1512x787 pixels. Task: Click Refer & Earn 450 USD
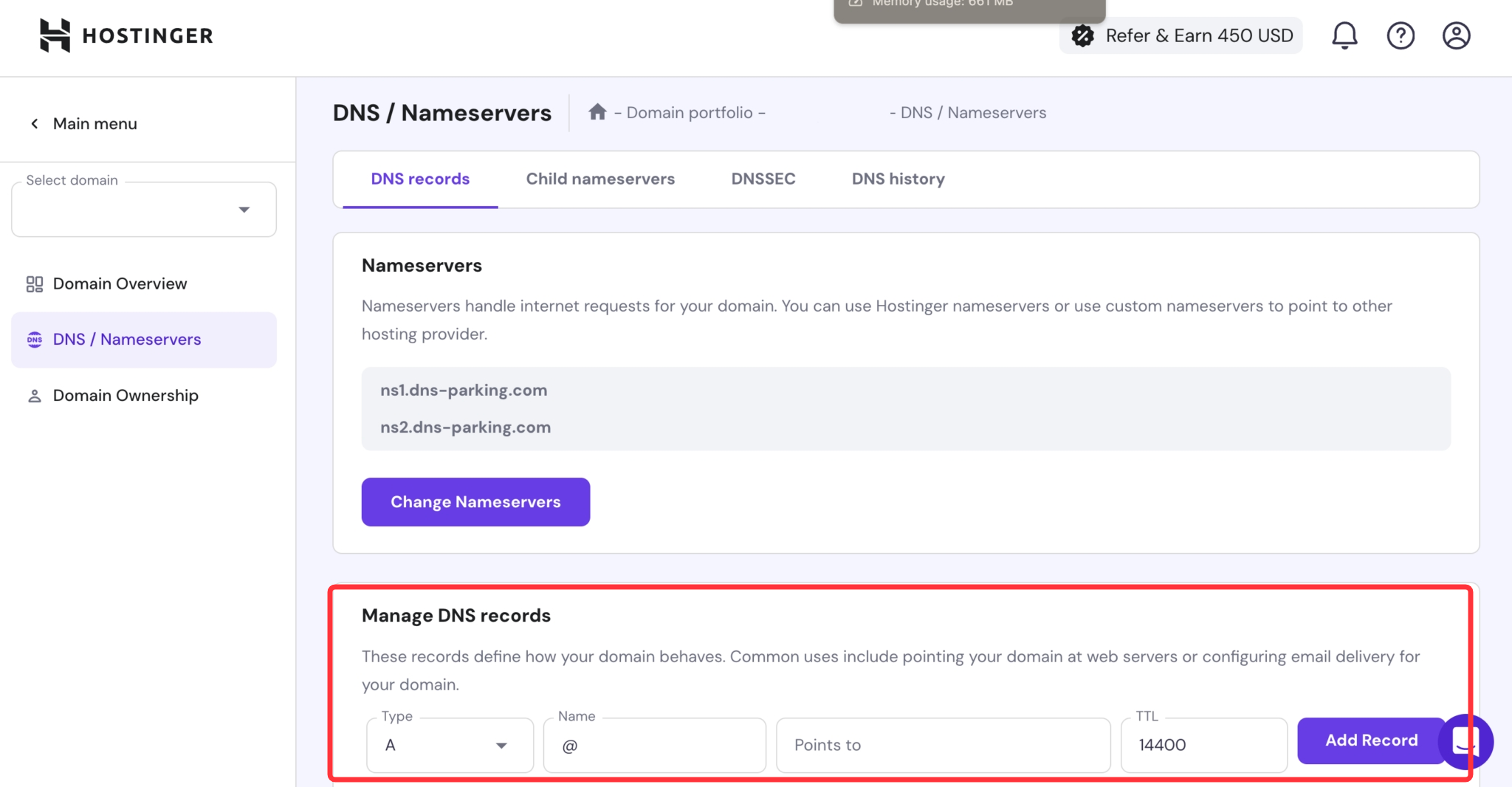click(1181, 35)
